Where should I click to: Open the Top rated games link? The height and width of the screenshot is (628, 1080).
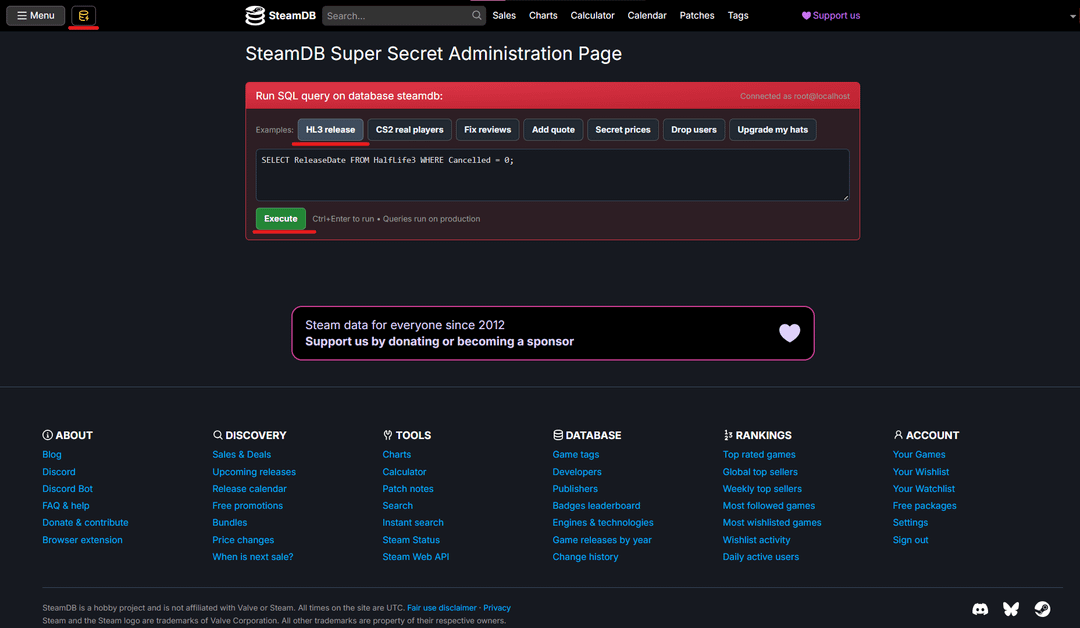(759, 455)
